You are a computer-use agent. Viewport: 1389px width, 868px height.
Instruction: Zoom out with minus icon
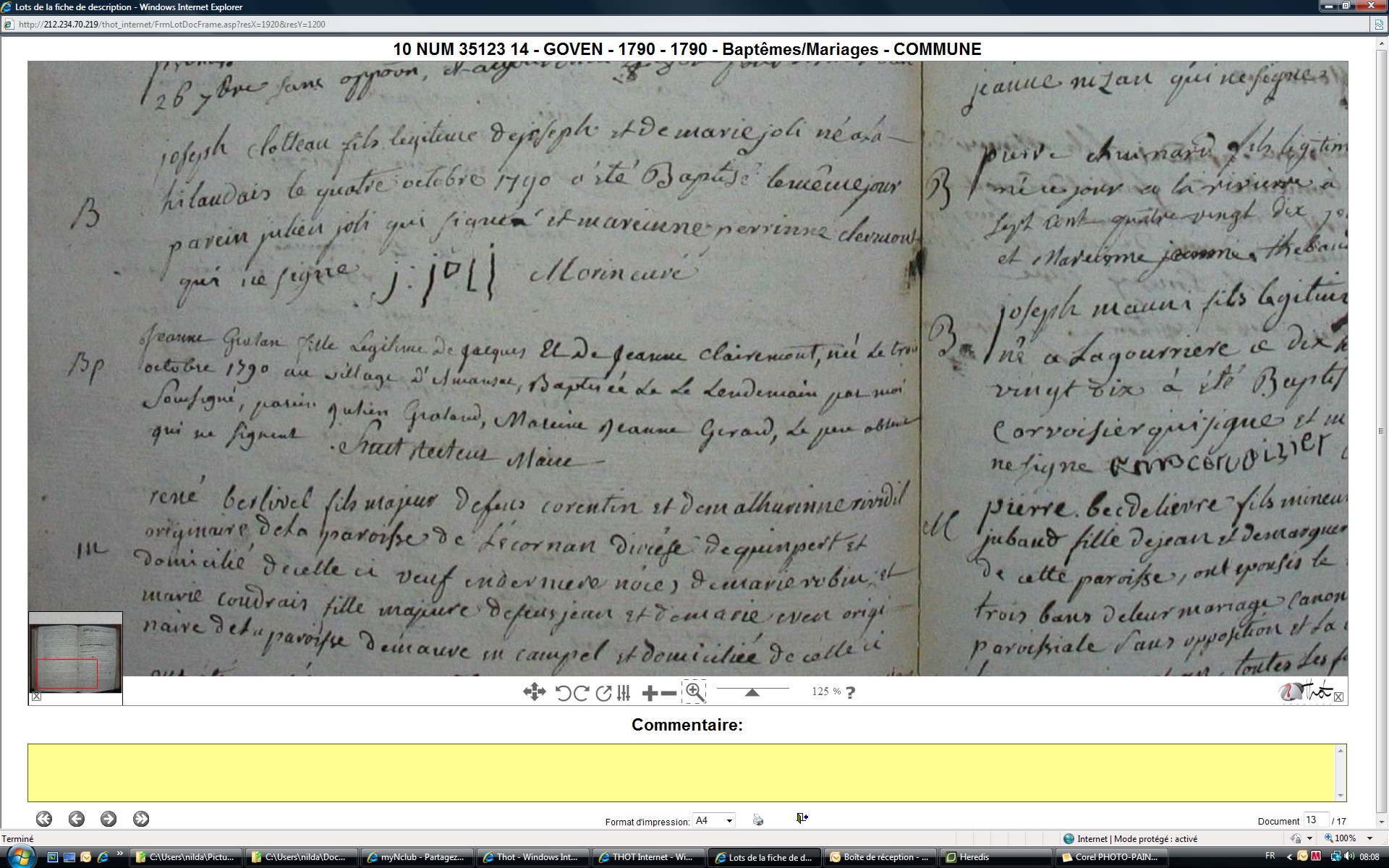[669, 693]
